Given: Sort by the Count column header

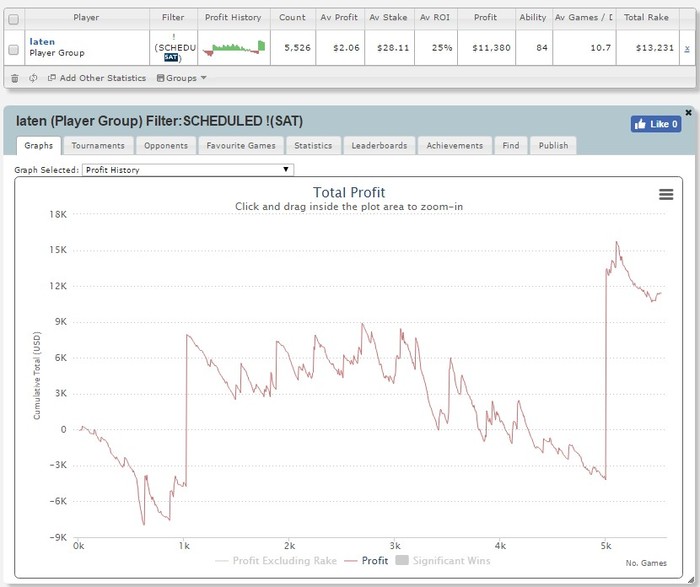Looking at the screenshot, I should click(292, 18).
